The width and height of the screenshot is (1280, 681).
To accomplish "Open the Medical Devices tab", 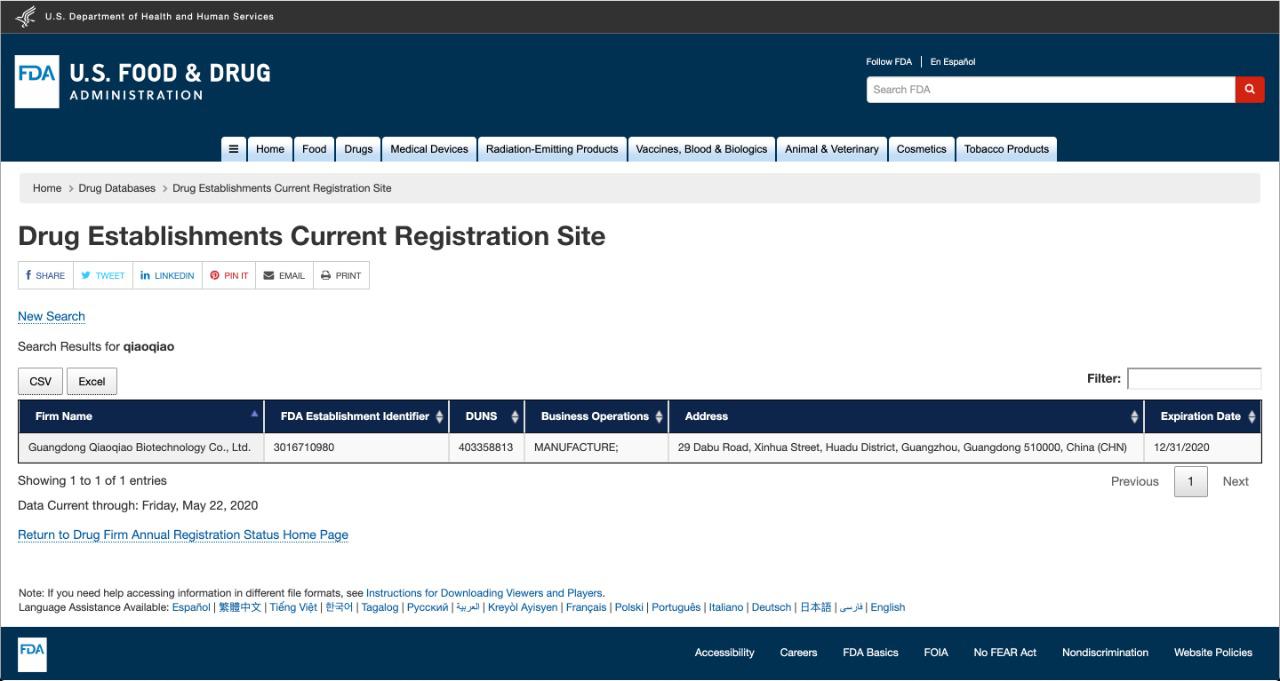I will coord(429,149).
